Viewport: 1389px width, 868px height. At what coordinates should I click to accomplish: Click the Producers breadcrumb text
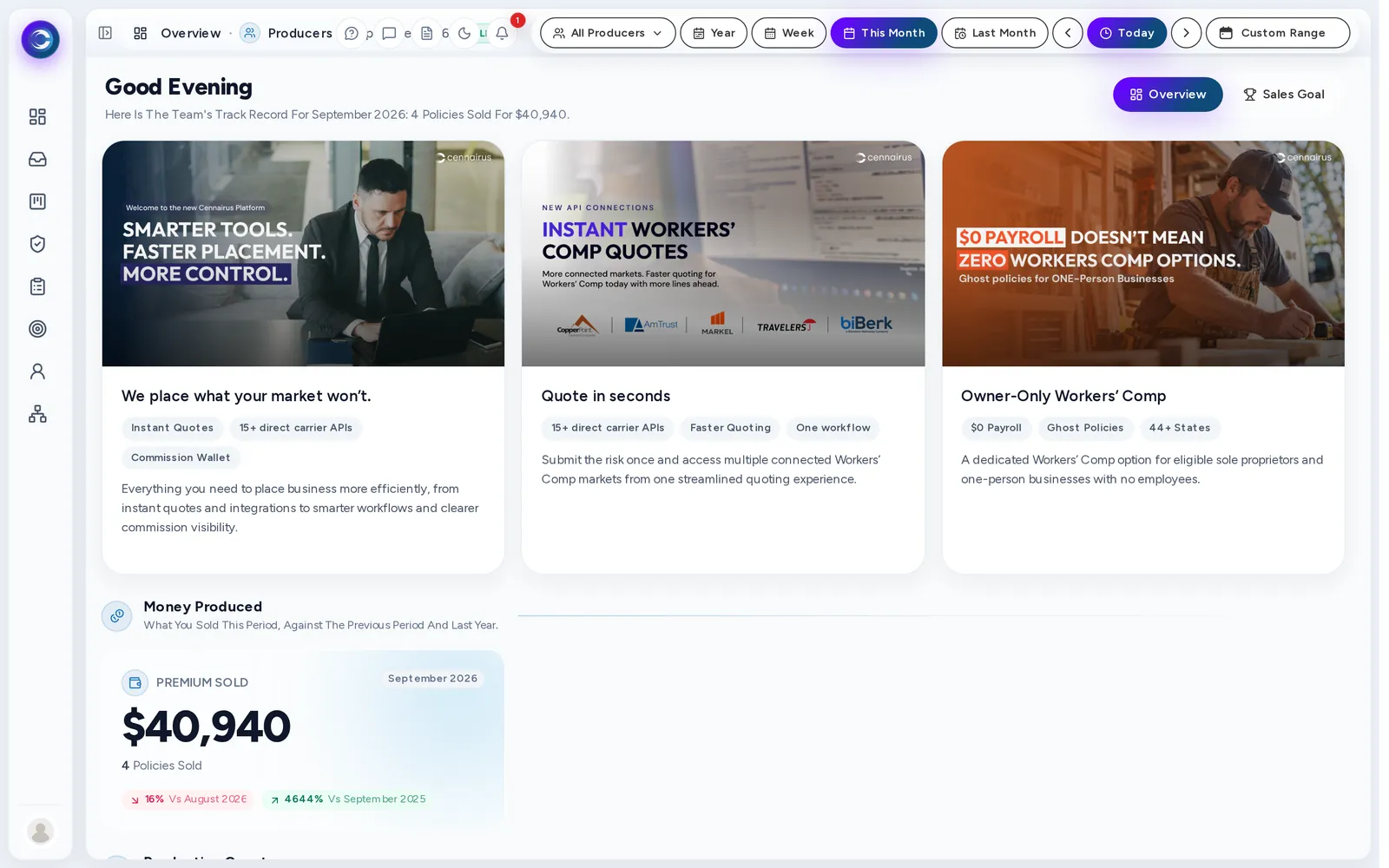pos(300,33)
